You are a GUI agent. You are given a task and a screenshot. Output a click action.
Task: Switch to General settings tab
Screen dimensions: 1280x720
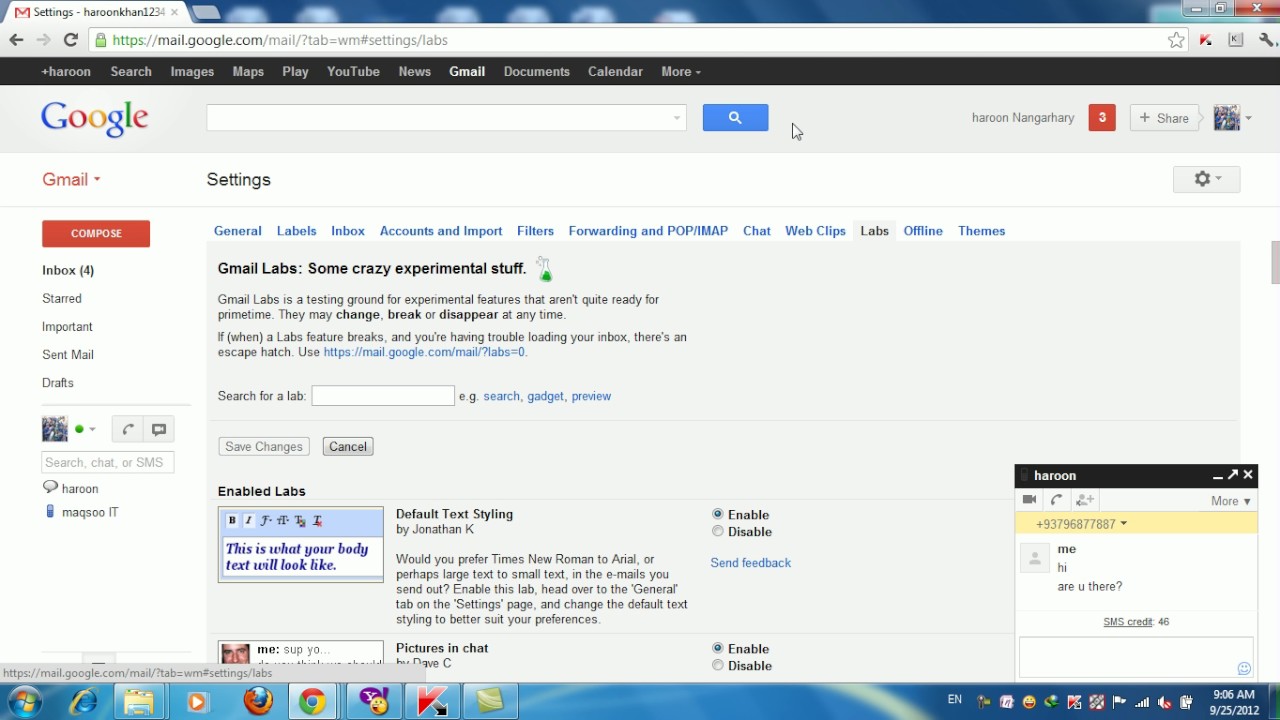pyautogui.click(x=237, y=231)
